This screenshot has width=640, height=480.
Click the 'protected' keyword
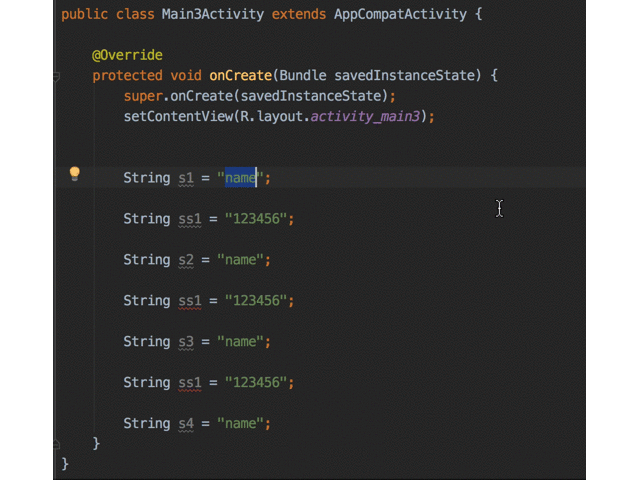coord(127,76)
